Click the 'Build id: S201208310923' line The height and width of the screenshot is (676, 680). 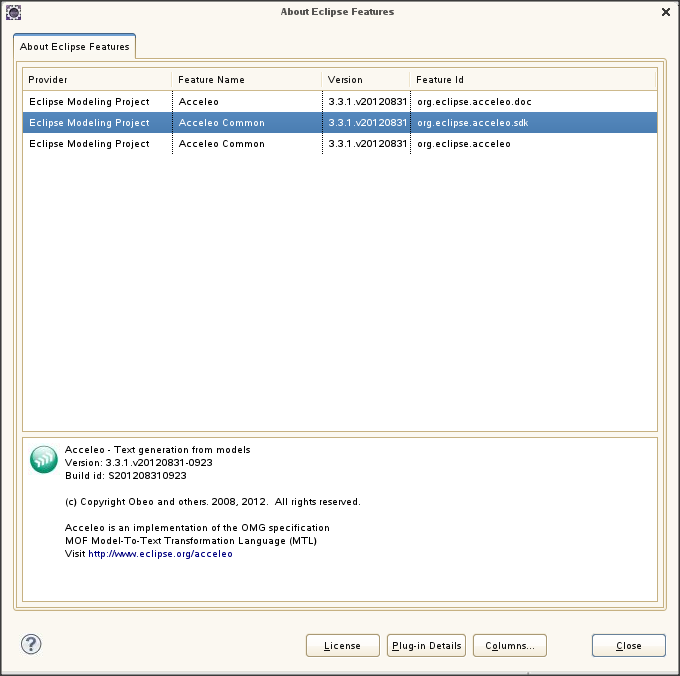click(x=126, y=476)
